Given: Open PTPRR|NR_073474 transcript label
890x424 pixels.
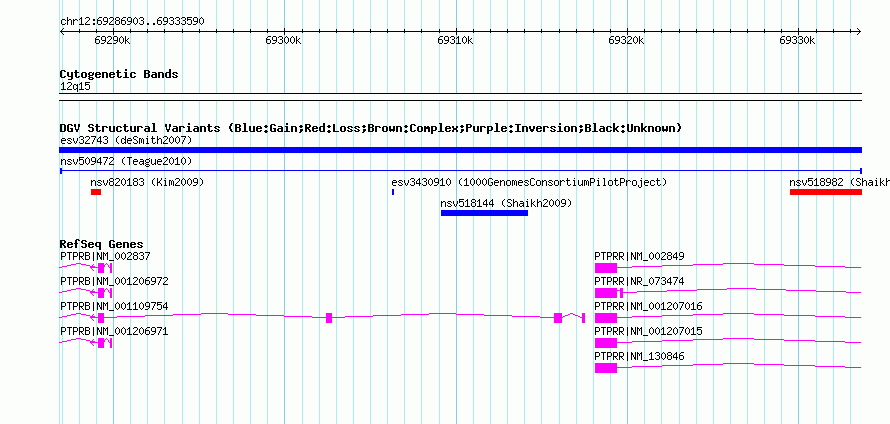Looking at the screenshot, I should coord(639,282).
